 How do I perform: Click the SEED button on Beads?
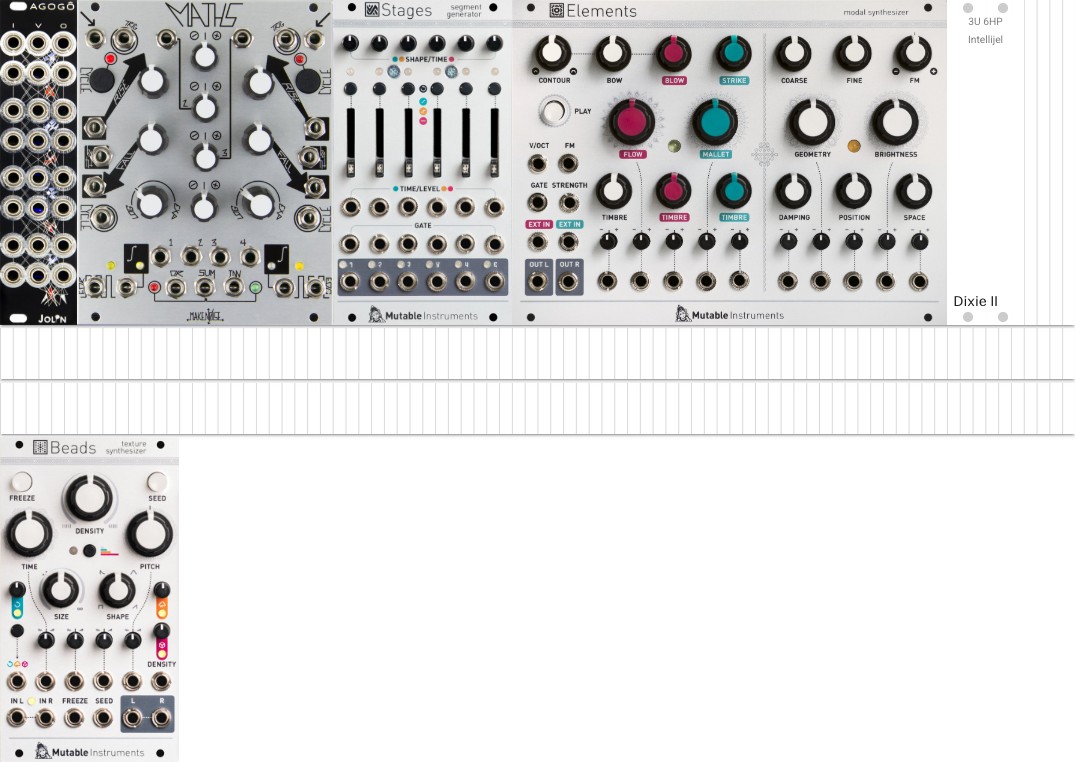(x=157, y=481)
